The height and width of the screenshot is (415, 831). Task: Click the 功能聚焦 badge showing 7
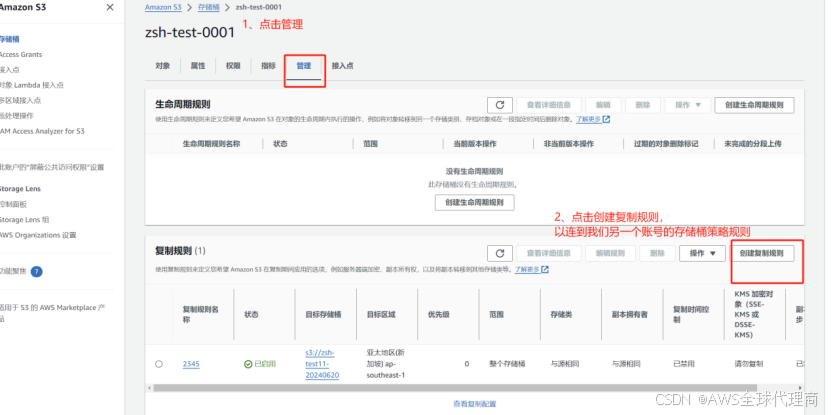(37, 272)
